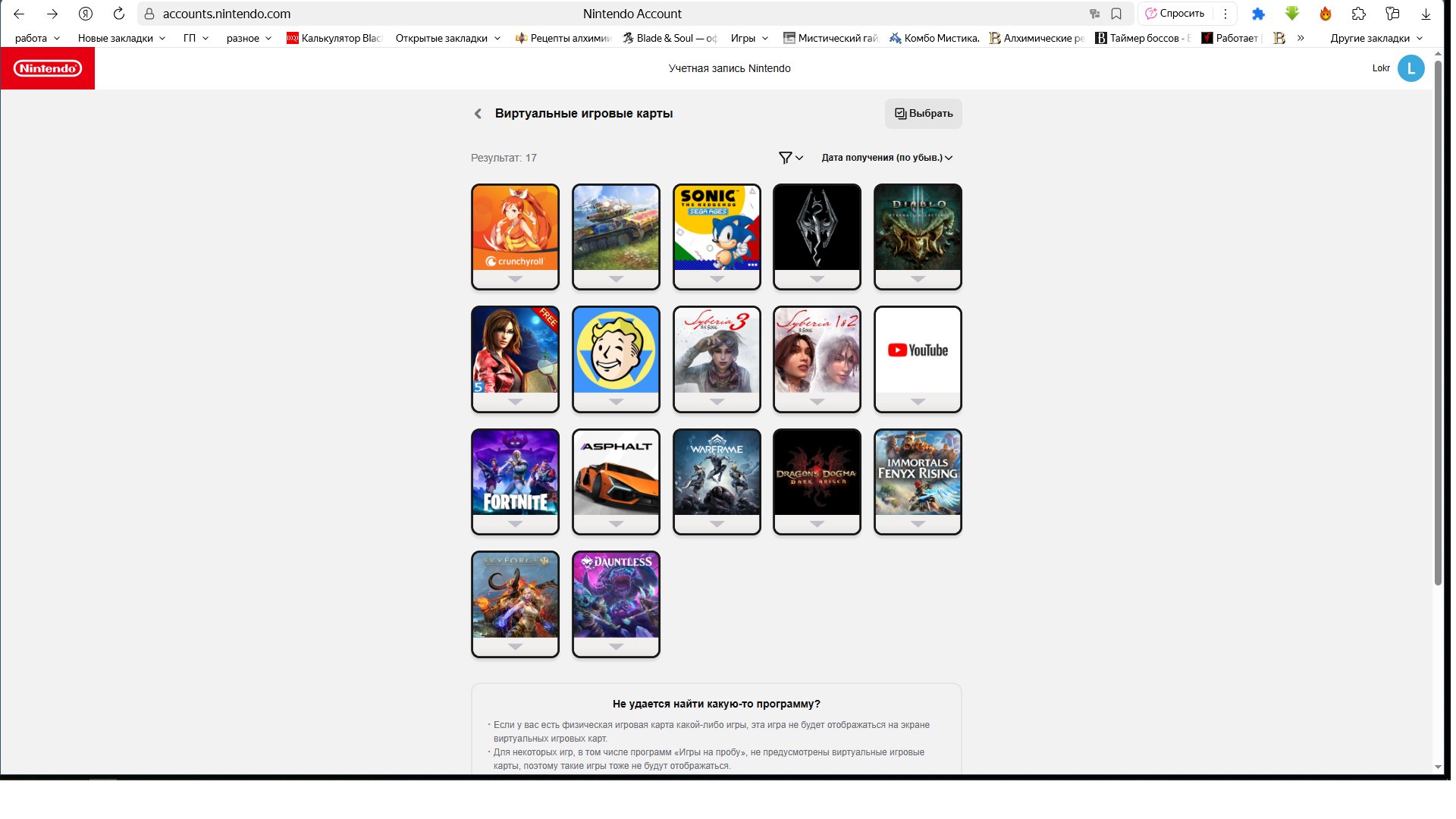Open the Yandex home button
1456x819 pixels.
click(86, 14)
